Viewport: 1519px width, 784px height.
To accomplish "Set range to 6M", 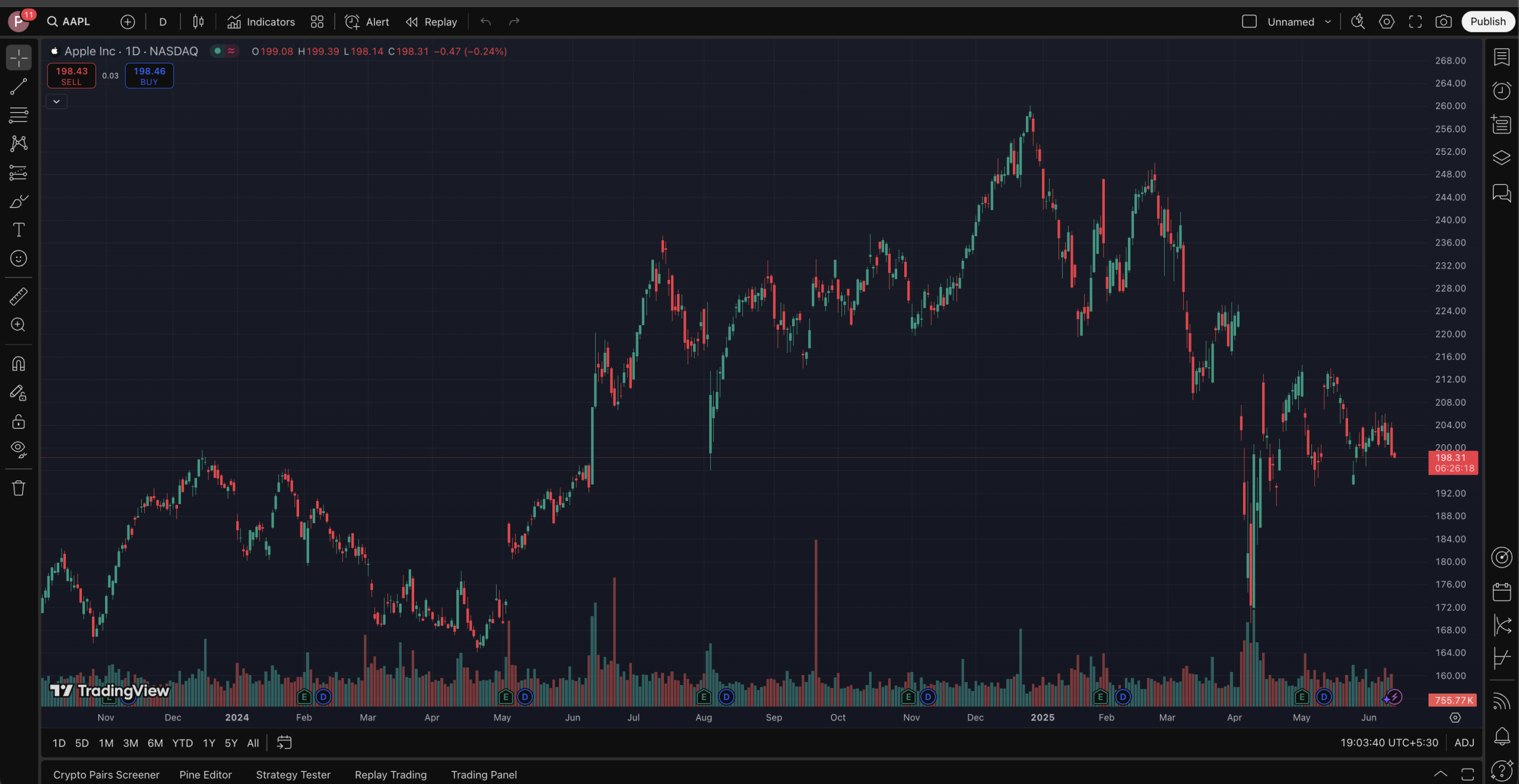I will coord(155,743).
